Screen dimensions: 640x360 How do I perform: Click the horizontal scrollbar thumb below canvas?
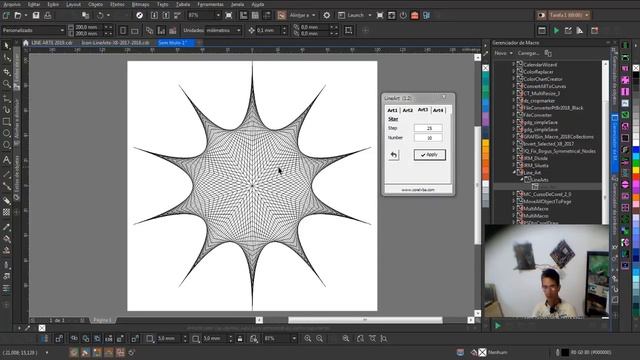coord(365,320)
